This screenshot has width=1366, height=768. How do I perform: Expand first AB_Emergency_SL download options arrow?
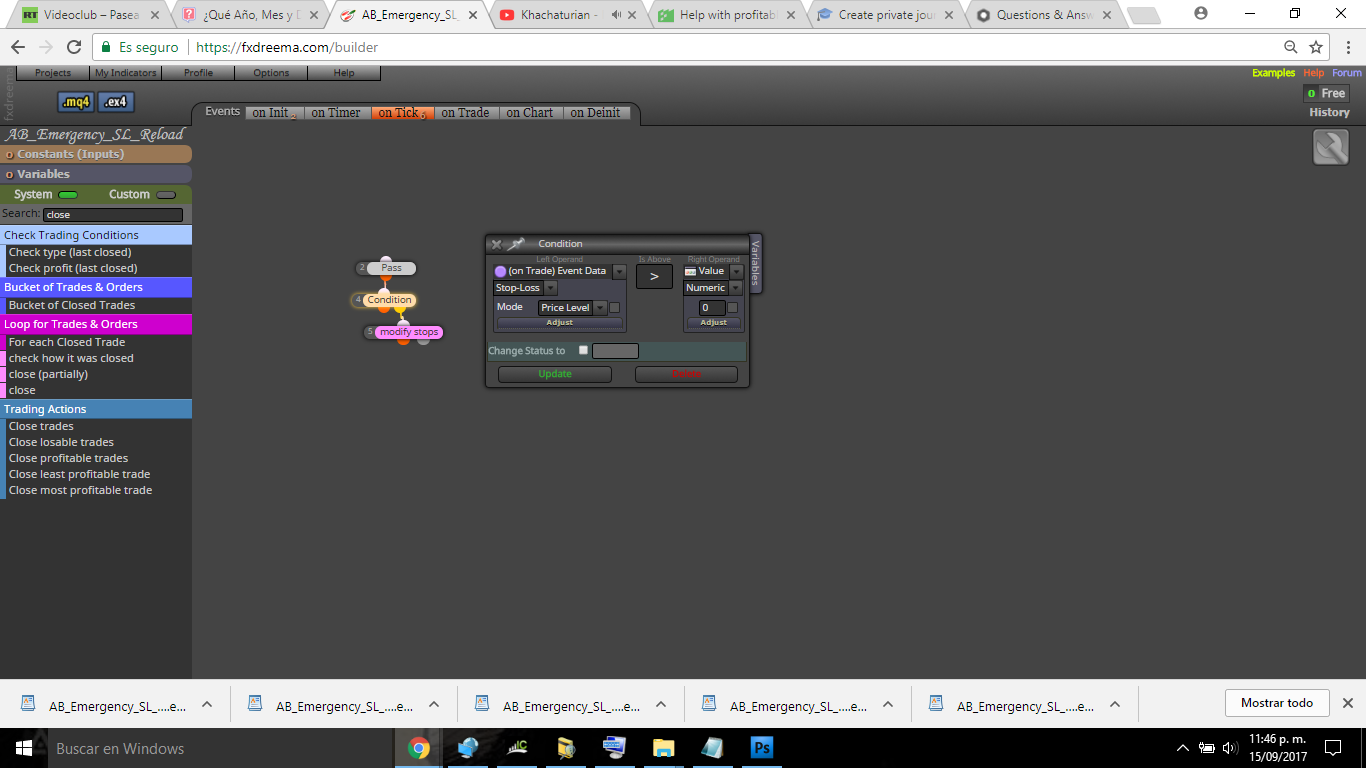point(207,704)
